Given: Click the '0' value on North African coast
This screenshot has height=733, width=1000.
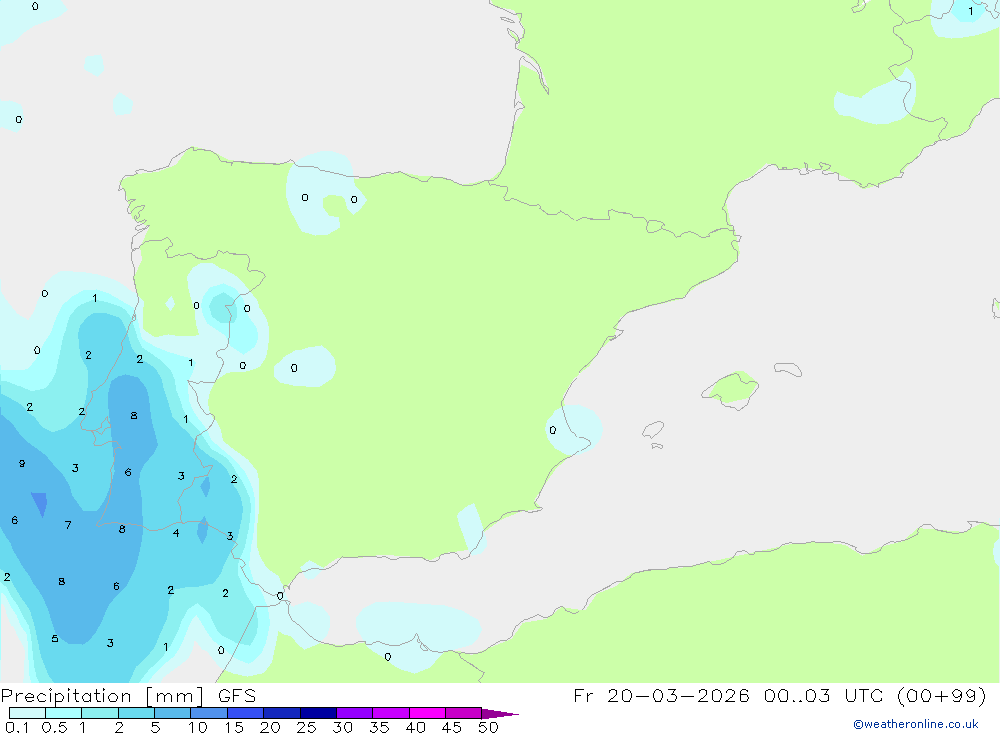Looking at the screenshot, I should (388, 657).
